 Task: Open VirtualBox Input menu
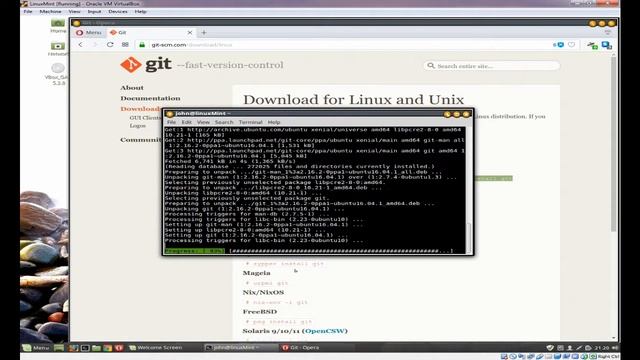click(94, 11)
